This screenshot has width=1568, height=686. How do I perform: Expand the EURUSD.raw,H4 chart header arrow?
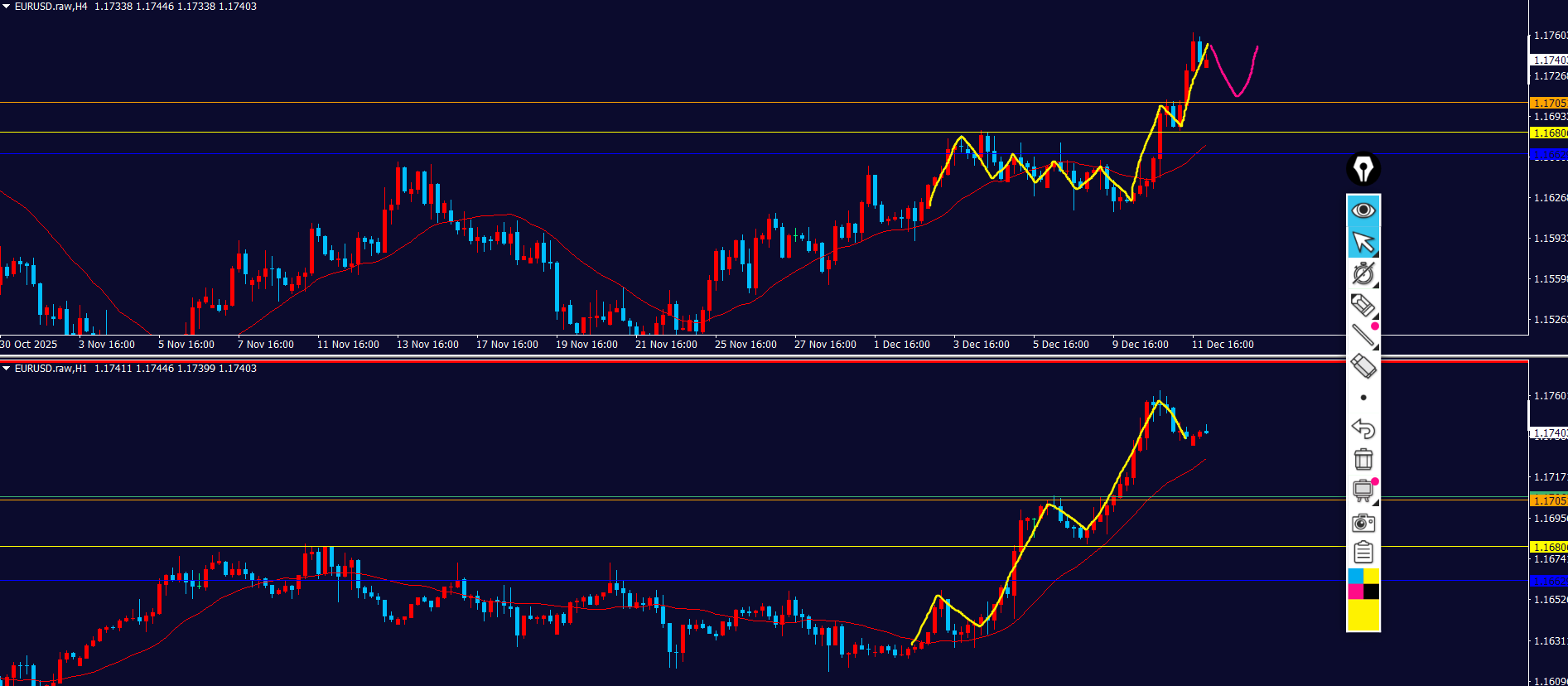tap(7, 7)
